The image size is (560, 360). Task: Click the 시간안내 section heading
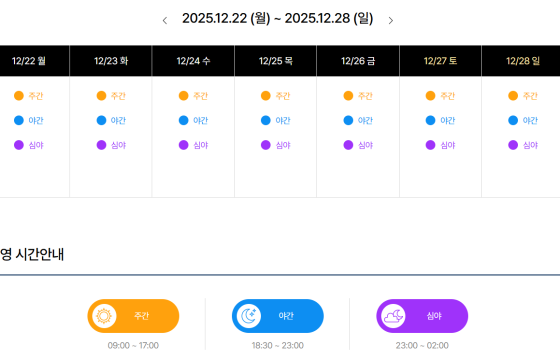point(32,254)
